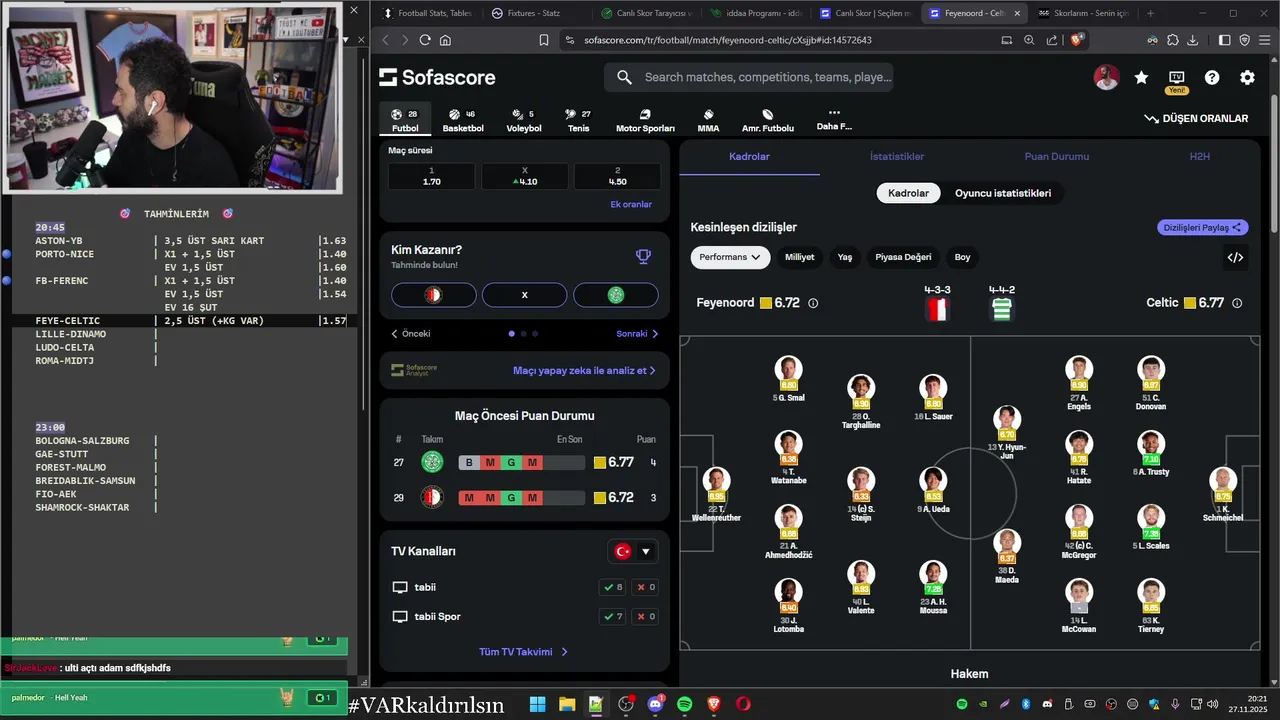Image resolution: width=1280 pixels, height=720 pixels.
Task: Open Windows Start menu
Action: (x=537, y=704)
